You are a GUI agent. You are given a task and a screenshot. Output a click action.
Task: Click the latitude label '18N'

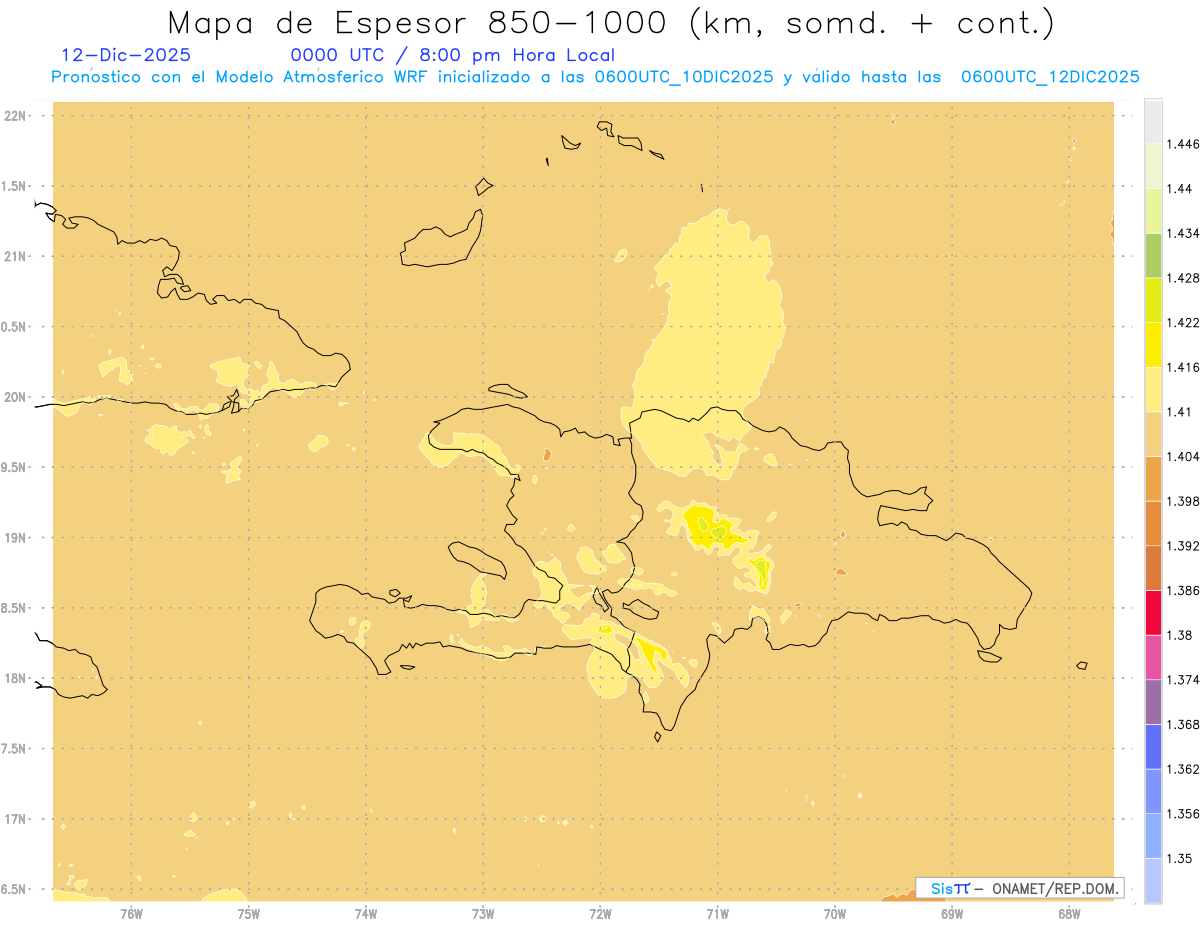point(16,678)
